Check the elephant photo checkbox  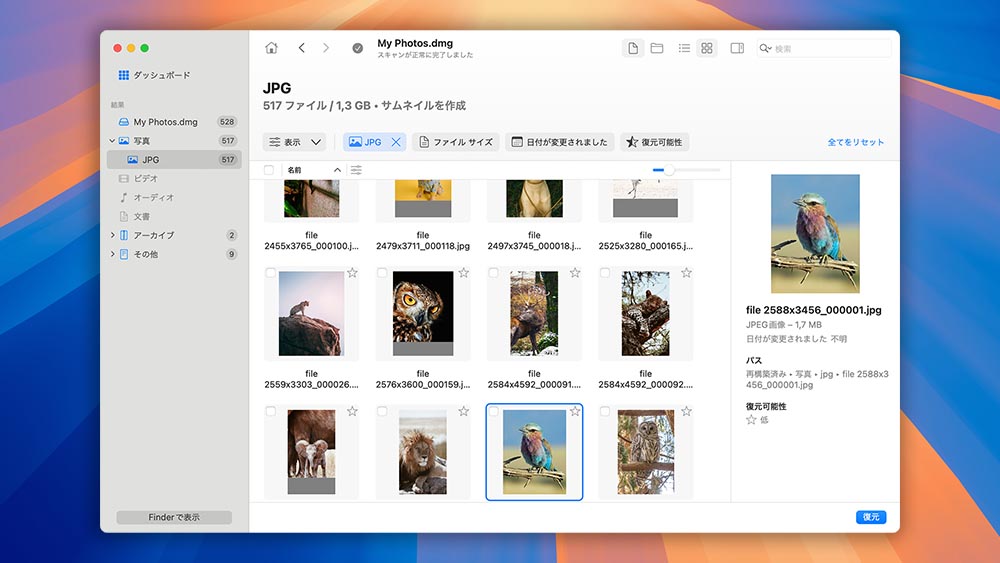coord(270,411)
